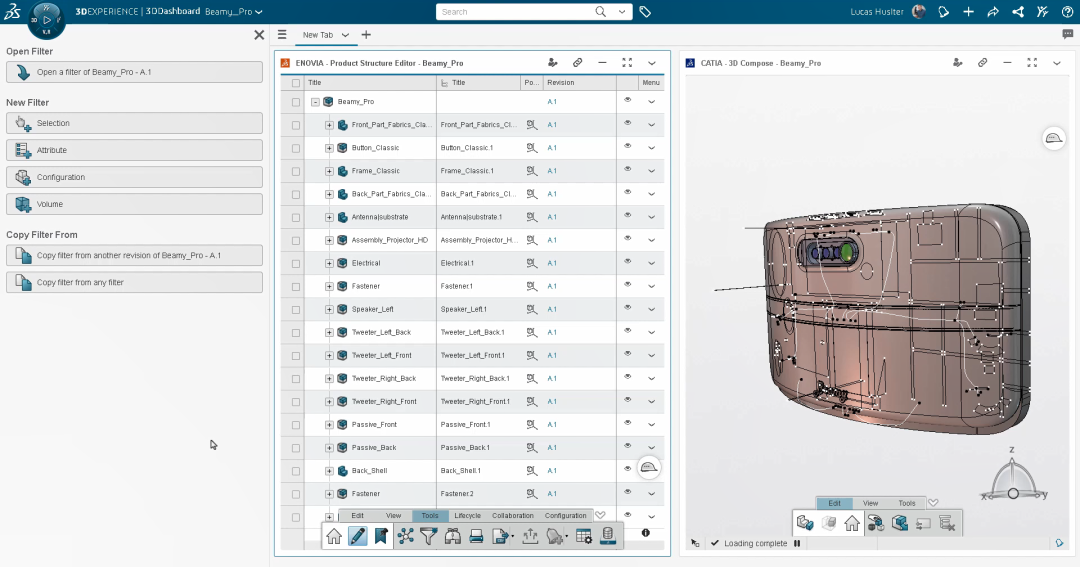
Task: Click the list delete icon in 3D Compose toolbar
Action: 947,524
